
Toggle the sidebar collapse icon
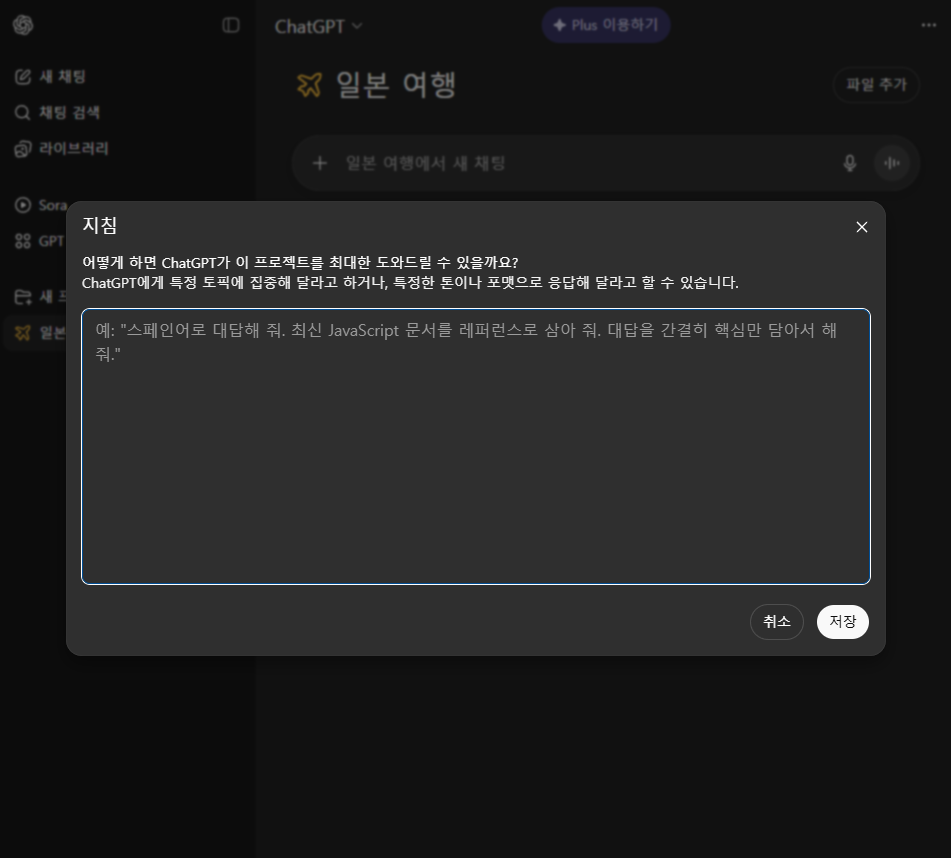pyautogui.click(x=231, y=25)
